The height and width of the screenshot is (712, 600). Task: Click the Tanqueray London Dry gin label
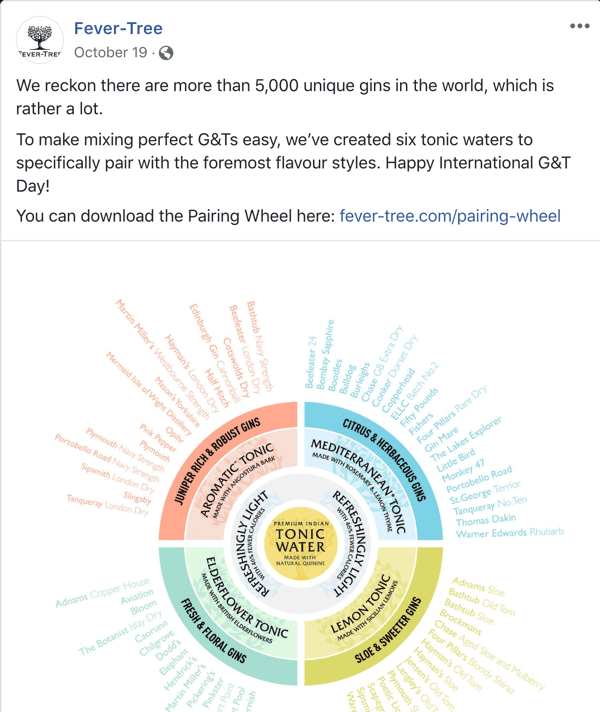[x=108, y=504]
